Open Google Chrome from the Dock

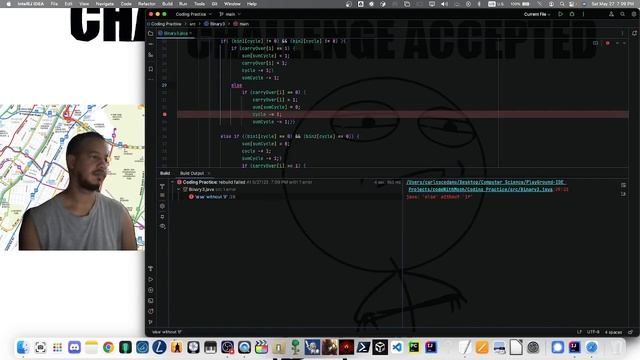[108, 347]
